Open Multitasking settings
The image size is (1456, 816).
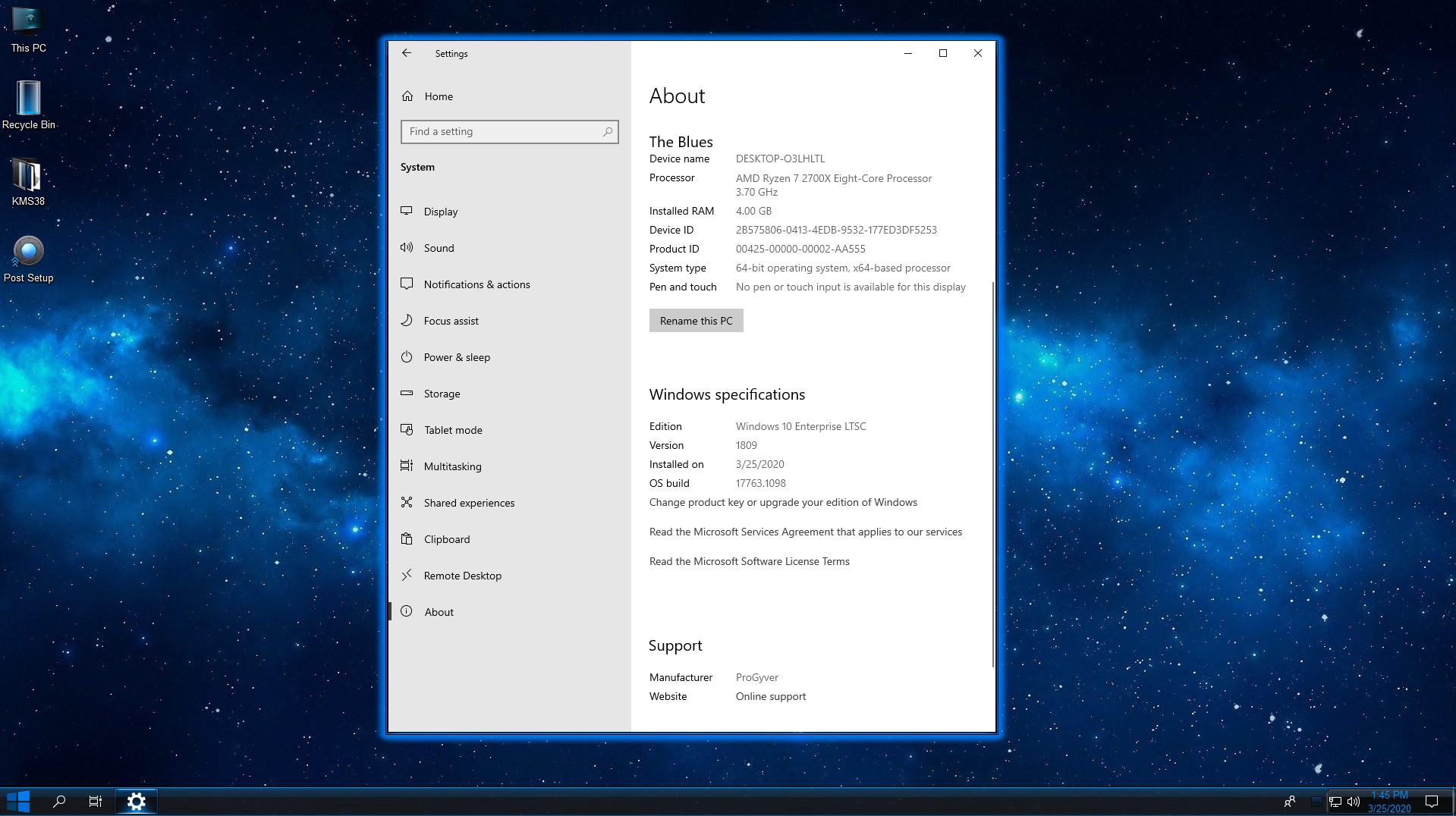(509, 466)
